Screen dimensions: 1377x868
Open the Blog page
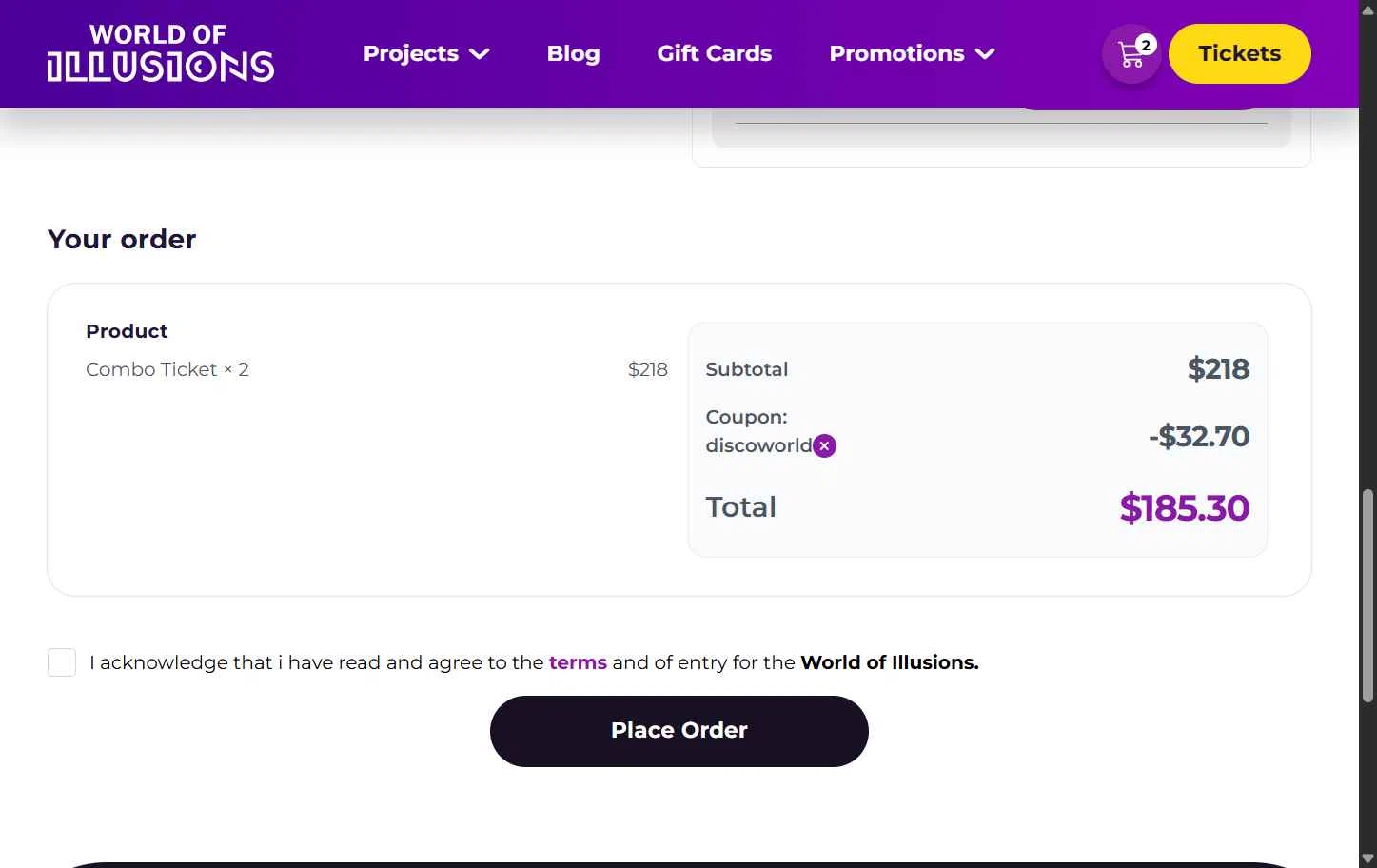573,53
